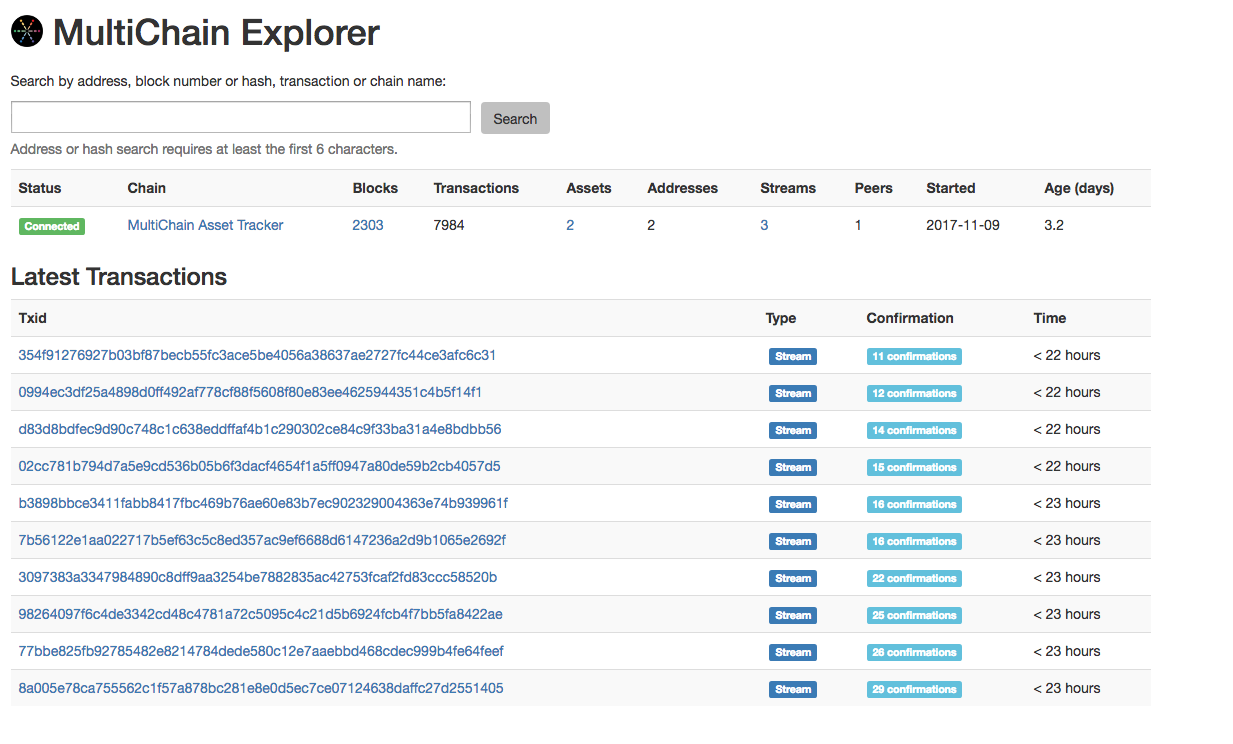Screen dimensions: 1233x744
Task: Open transaction 8a005e78ca755562...
Action: pyautogui.click(x=261, y=688)
